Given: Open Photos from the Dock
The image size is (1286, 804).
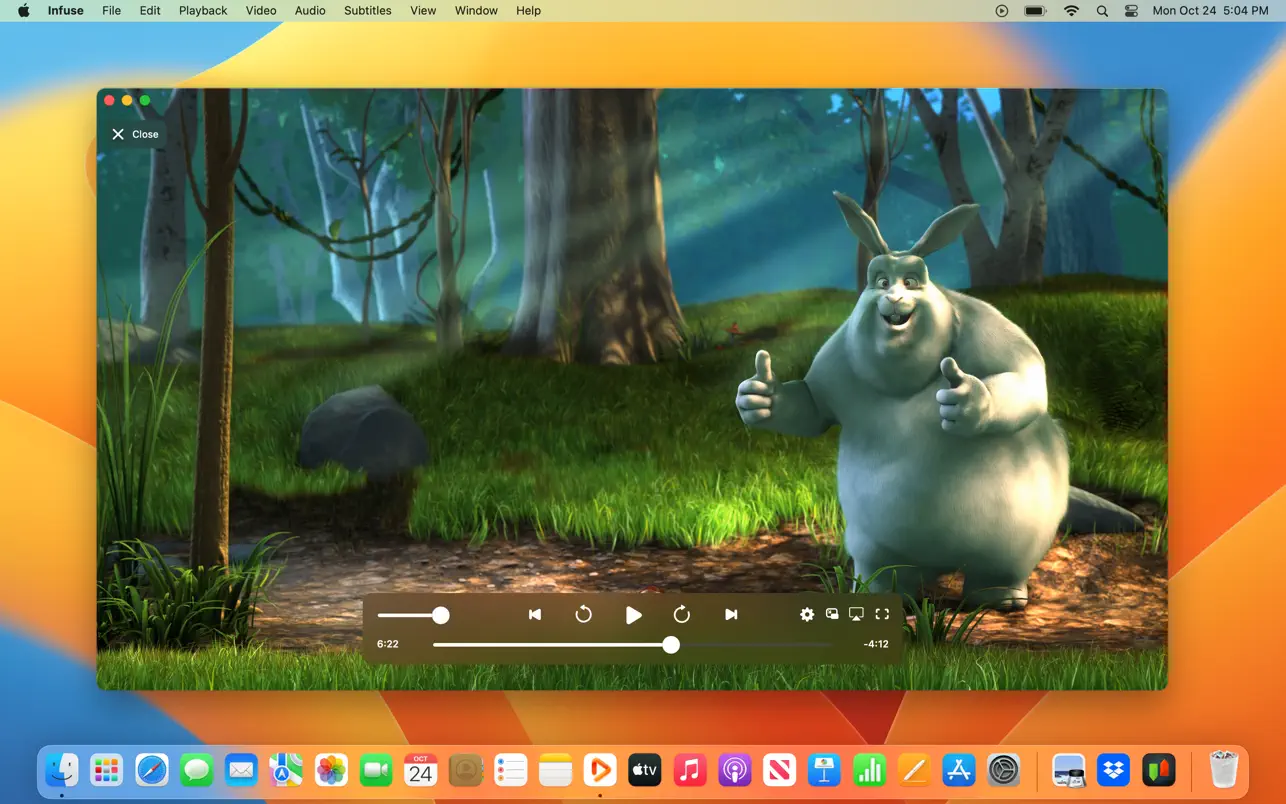Looking at the screenshot, I should pos(331,770).
